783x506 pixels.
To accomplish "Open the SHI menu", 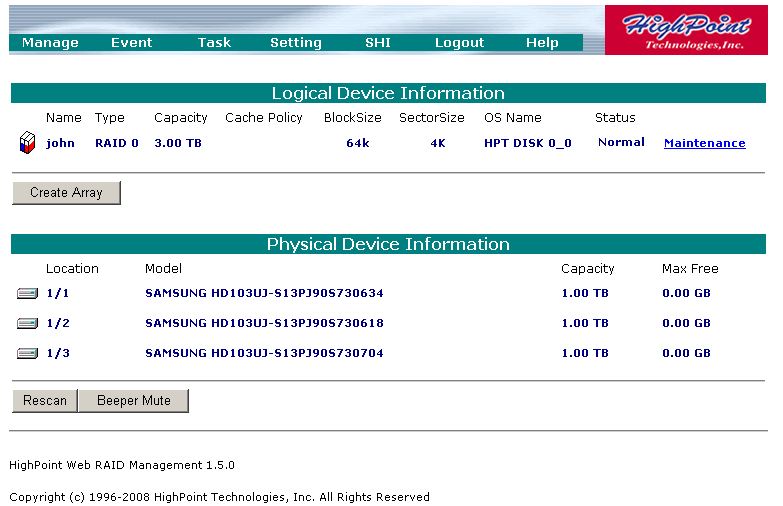I will click(378, 42).
